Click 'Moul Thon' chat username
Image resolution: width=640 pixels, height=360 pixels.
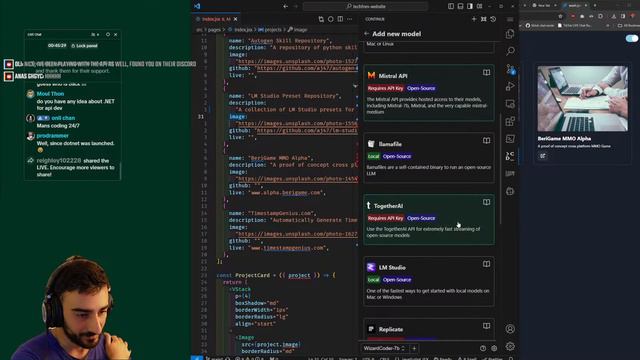point(50,94)
